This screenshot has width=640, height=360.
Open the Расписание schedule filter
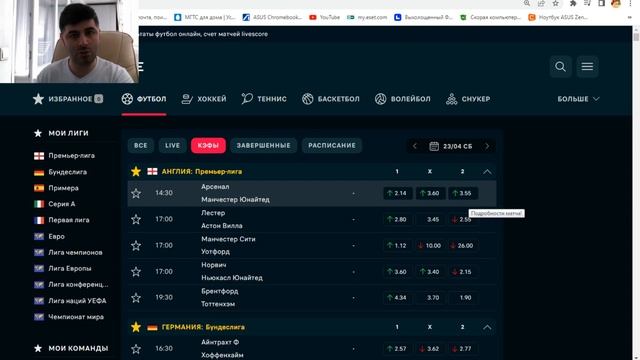332,145
